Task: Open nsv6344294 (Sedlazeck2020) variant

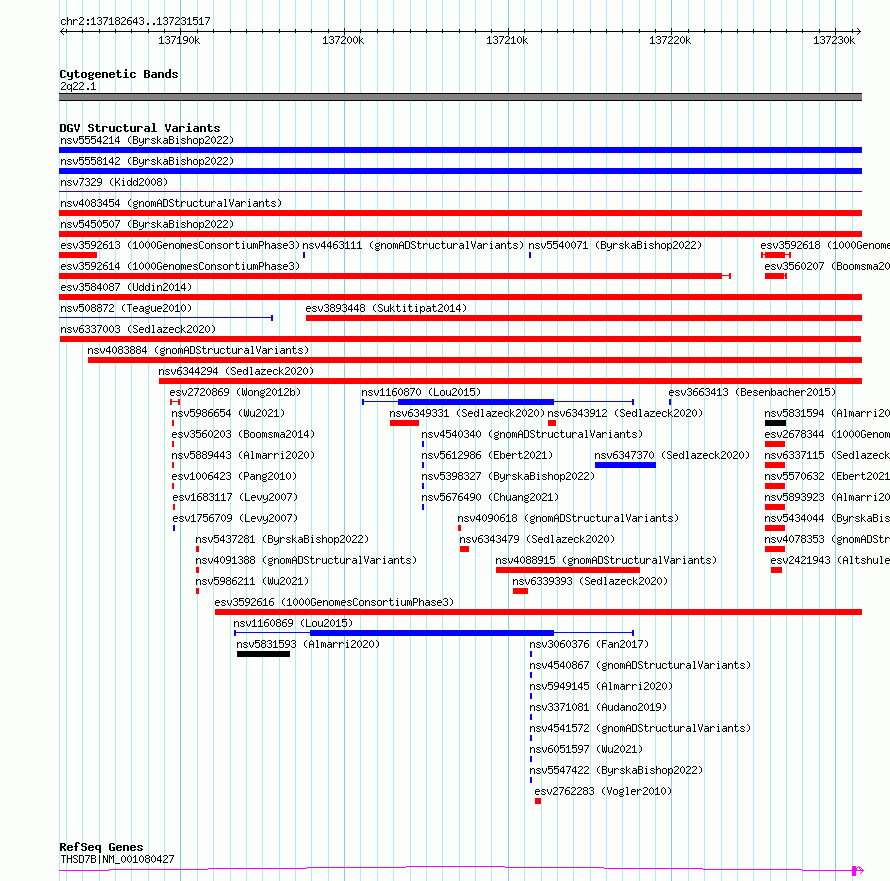Action: tap(236, 371)
